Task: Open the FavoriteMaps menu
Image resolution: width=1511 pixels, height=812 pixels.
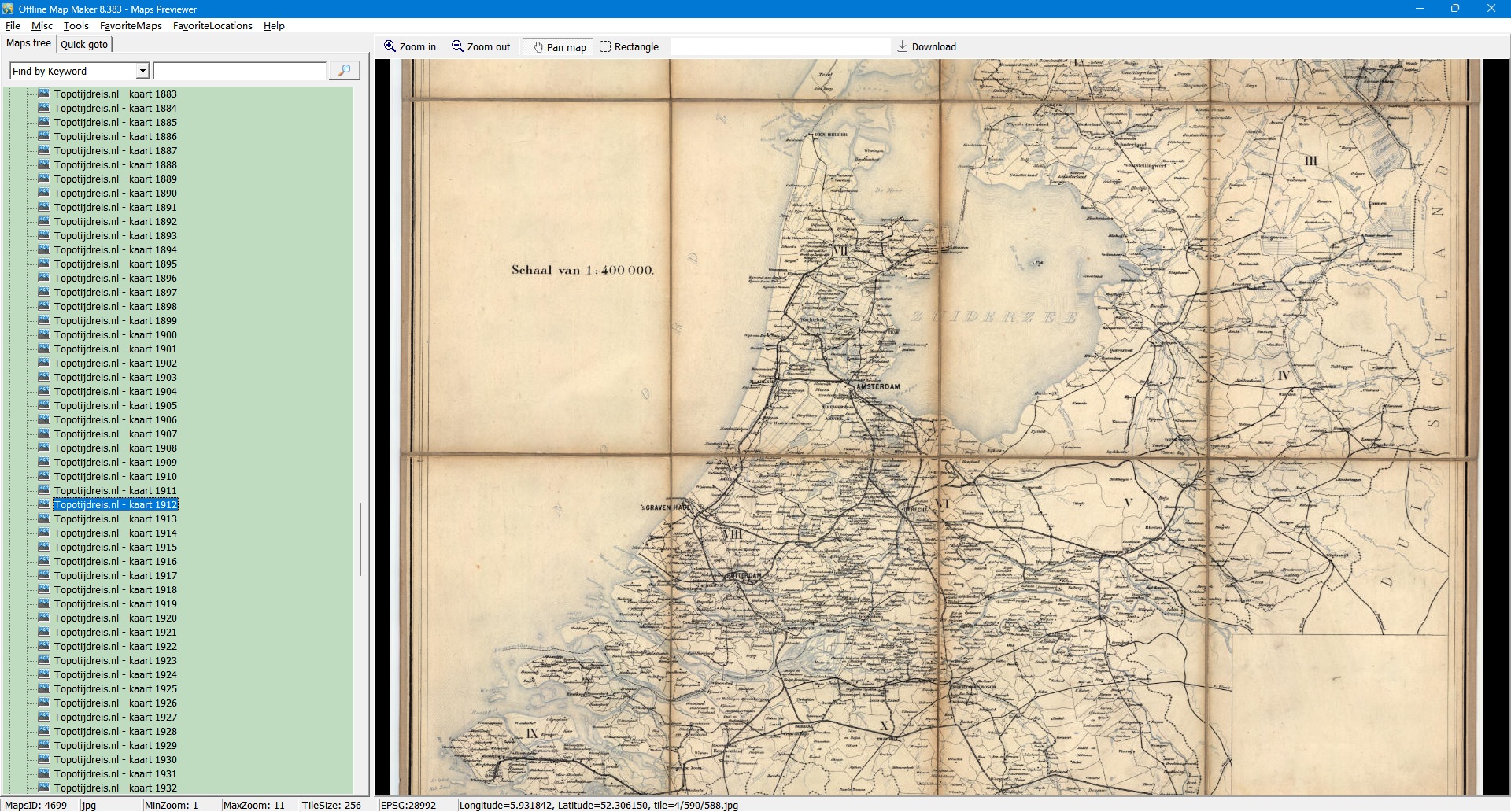Action: pos(131,26)
